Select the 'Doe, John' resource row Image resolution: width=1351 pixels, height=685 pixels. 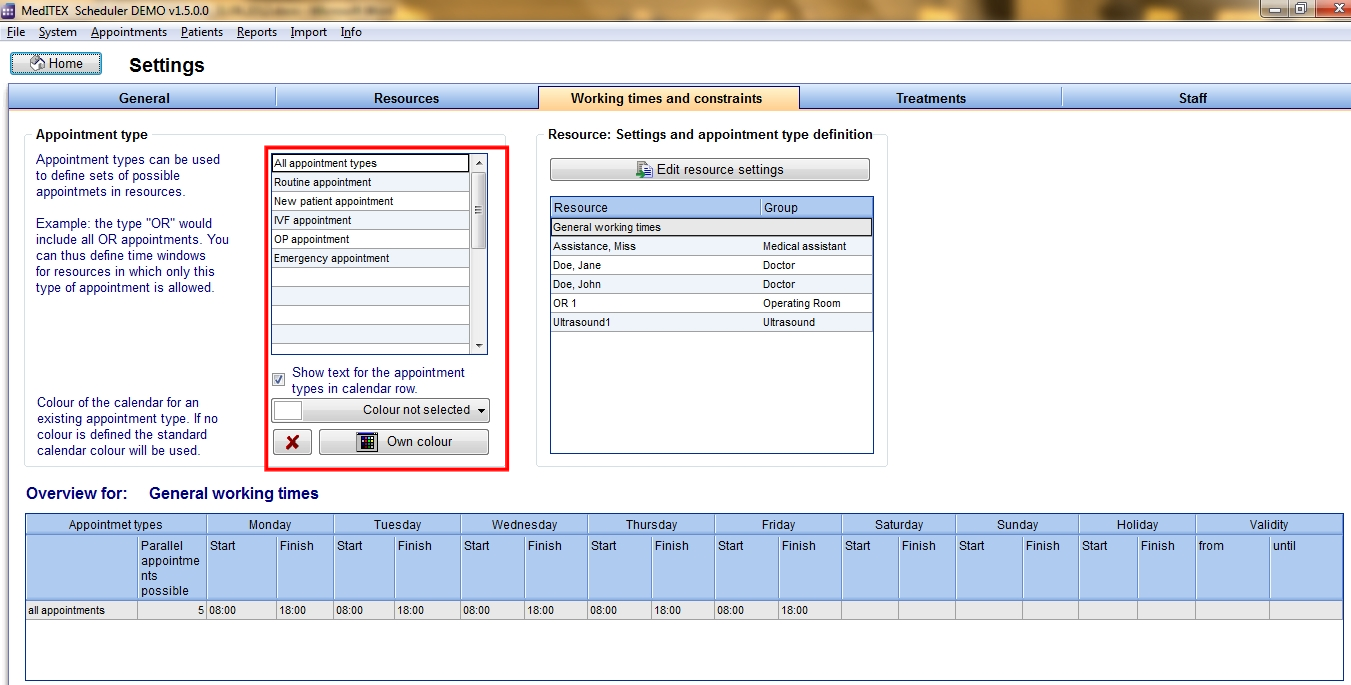[711, 284]
